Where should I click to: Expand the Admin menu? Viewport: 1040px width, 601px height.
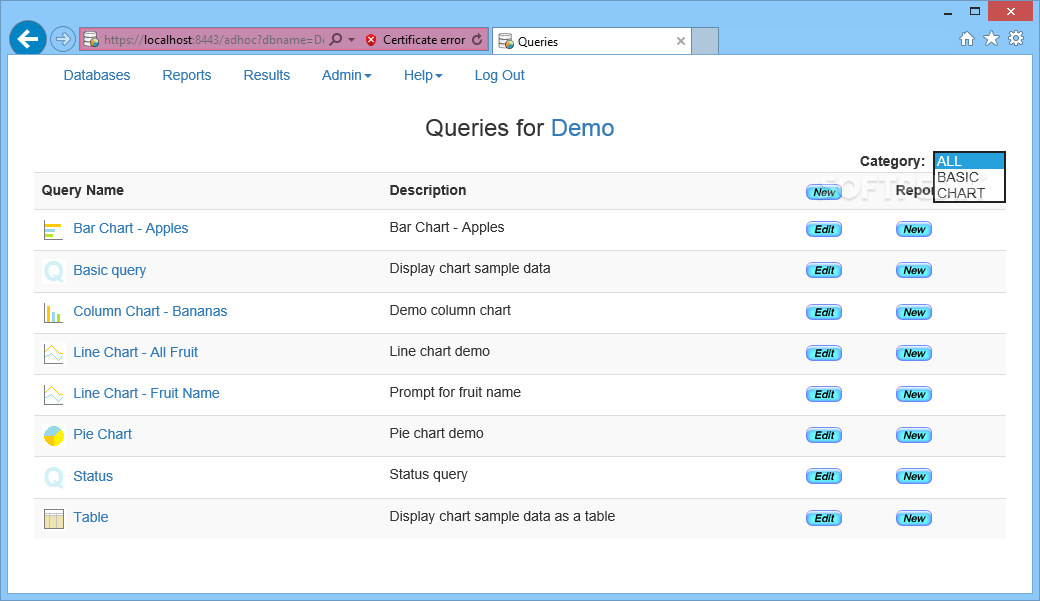pyautogui.click(x=346, y=76)
